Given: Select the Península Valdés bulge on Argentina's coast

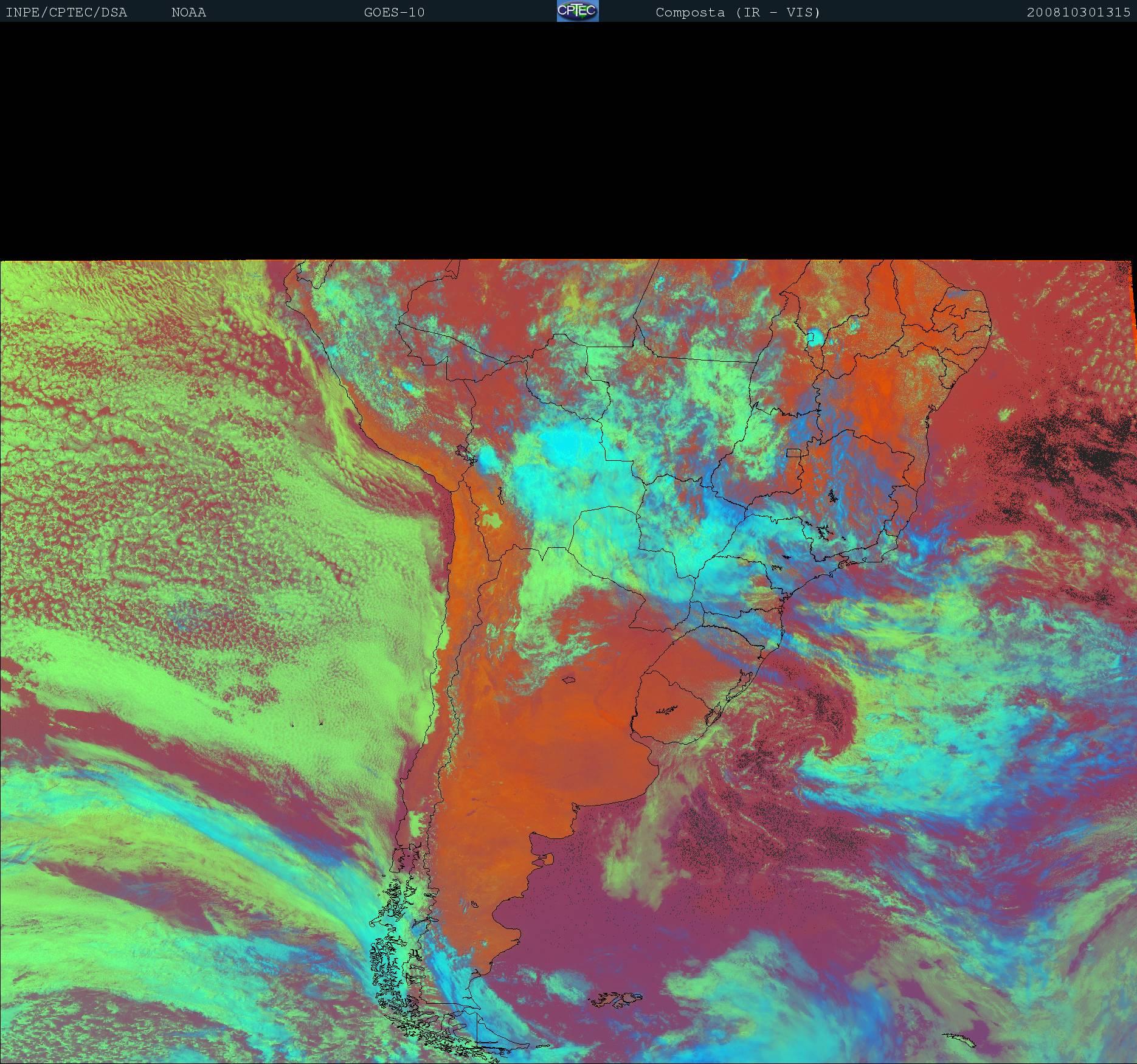Looking at the screenshot, I should pos(549,858).
